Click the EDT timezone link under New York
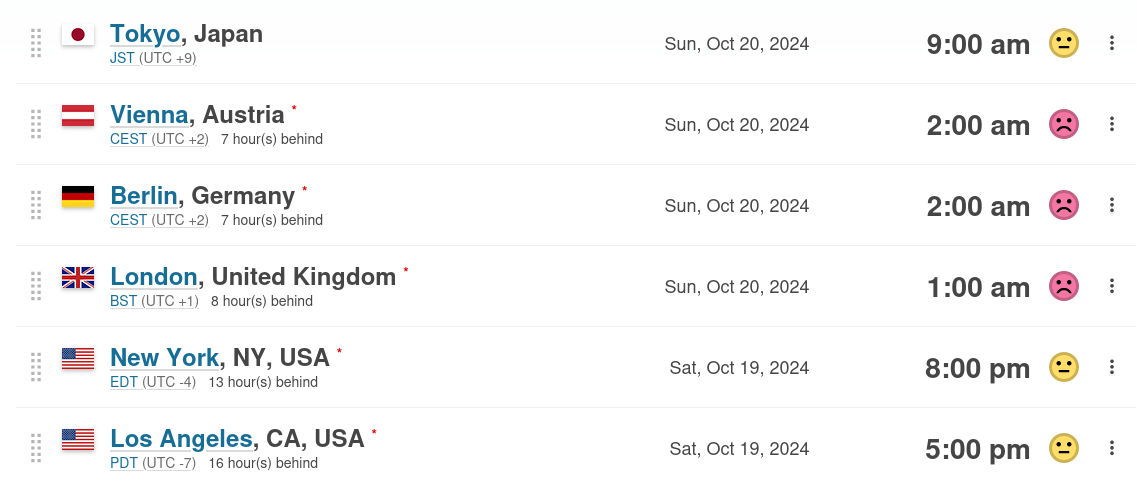The width and height of the screenshot is (1137, 496). (124, 382)
